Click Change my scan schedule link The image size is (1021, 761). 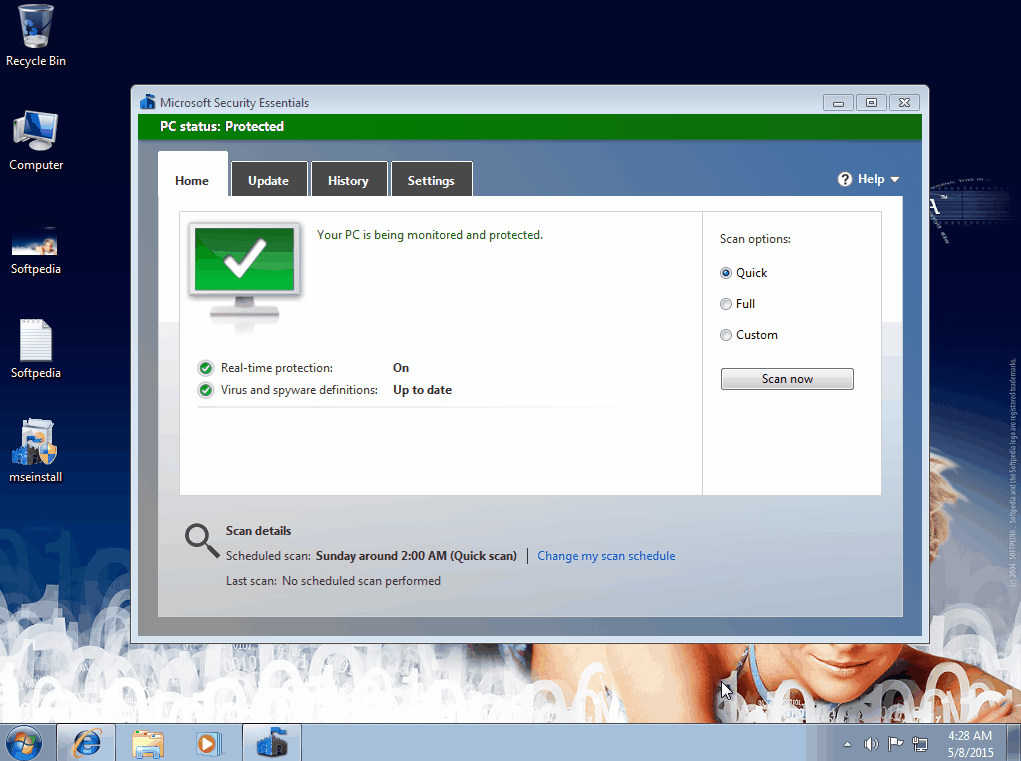pyautogui.click(x=606, y=556)
